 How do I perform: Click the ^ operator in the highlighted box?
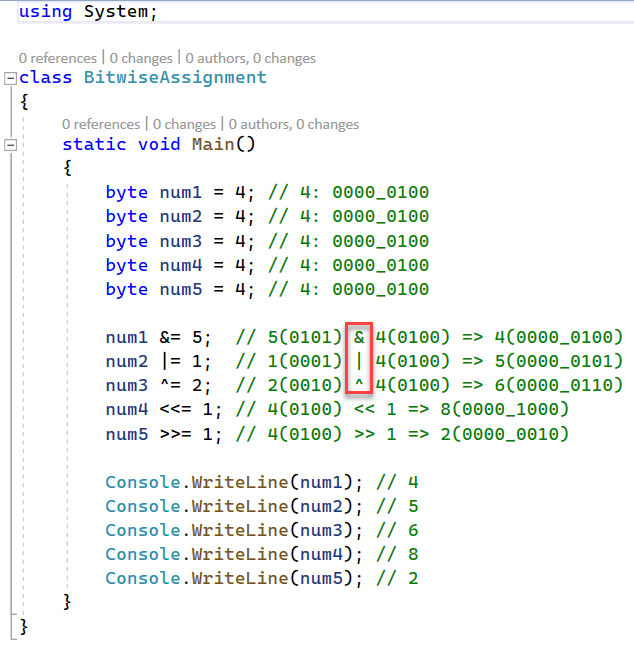[x=359, y=385]
